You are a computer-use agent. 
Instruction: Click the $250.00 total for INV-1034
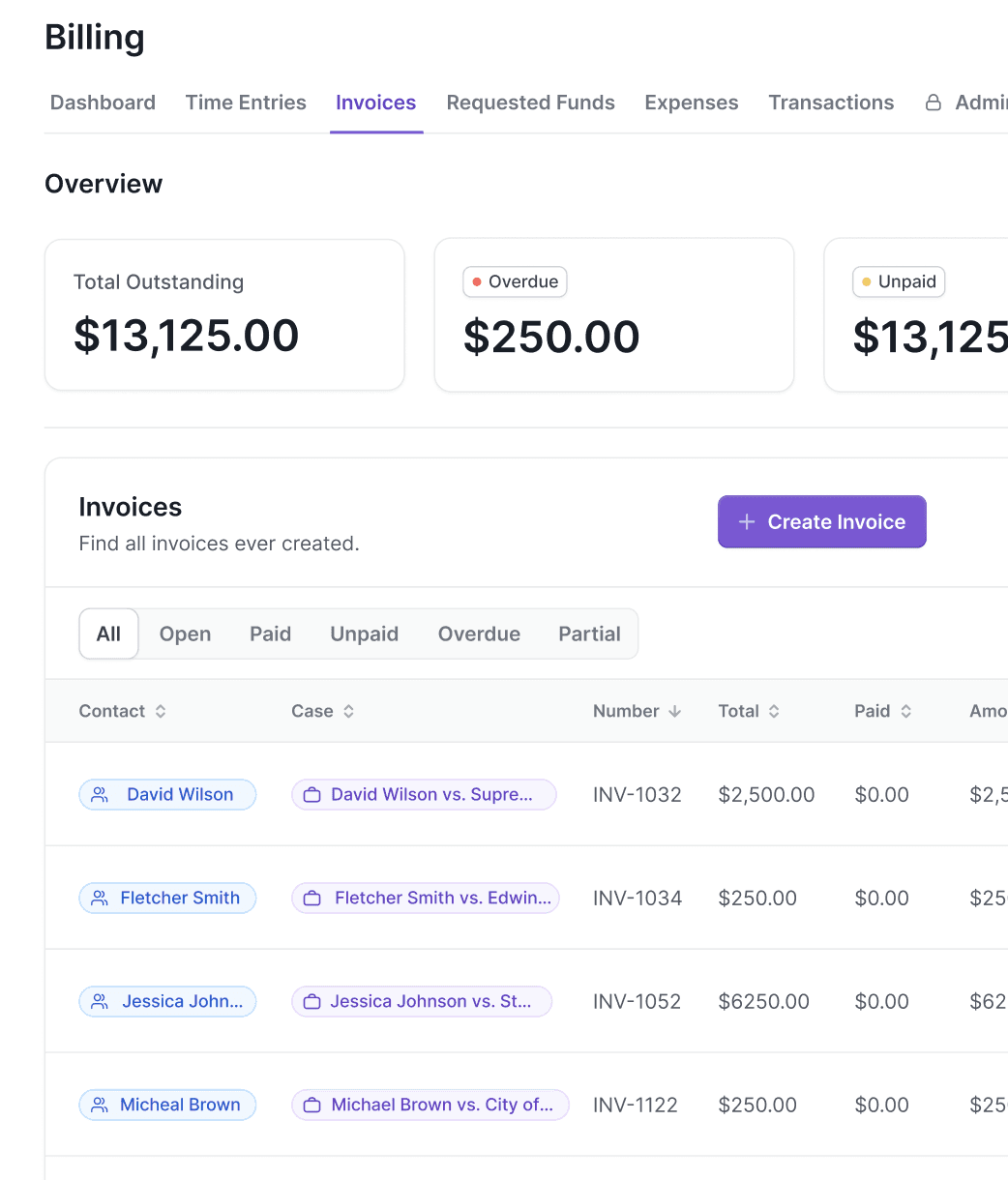coord(757,899)
